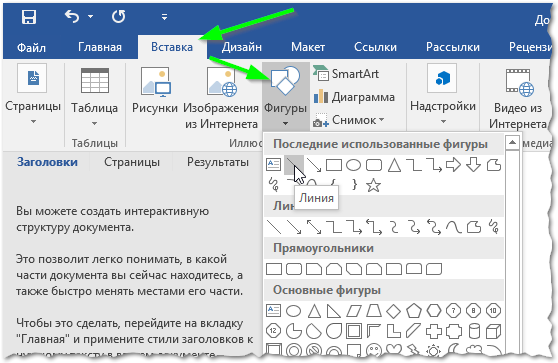Pick the Frame basic shape
The height and width of the screenshot is (363, 558).
354,331
